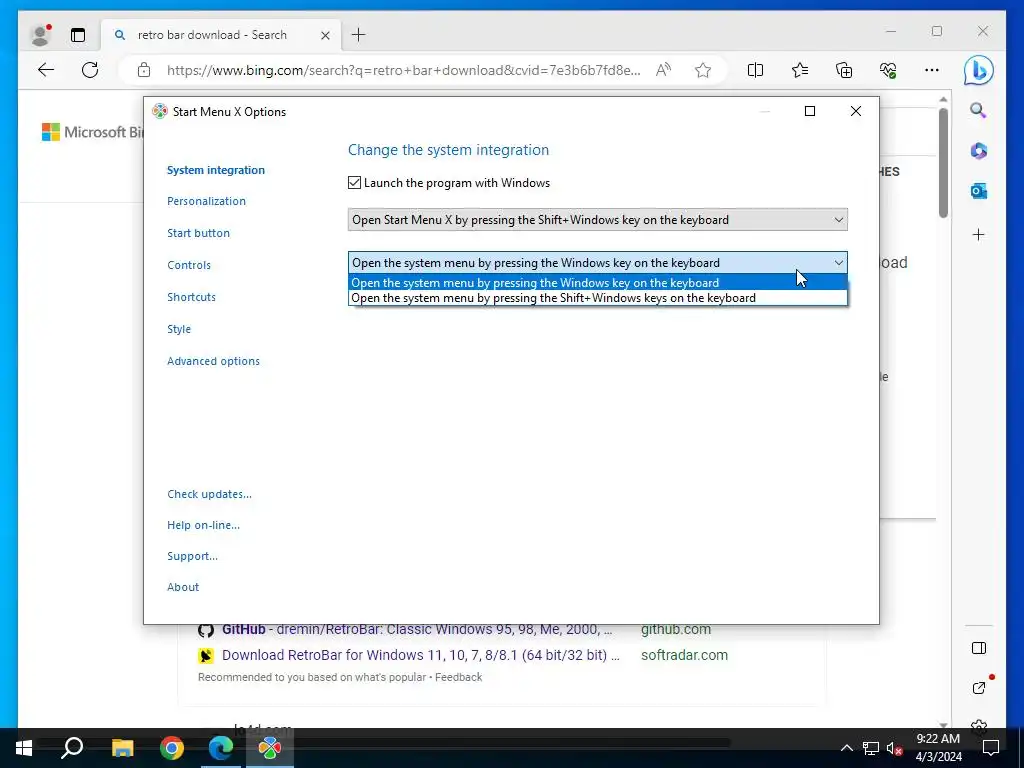Open Windows Start button
The height and width of the screenshot is (768, 1024).
(24, 748)
